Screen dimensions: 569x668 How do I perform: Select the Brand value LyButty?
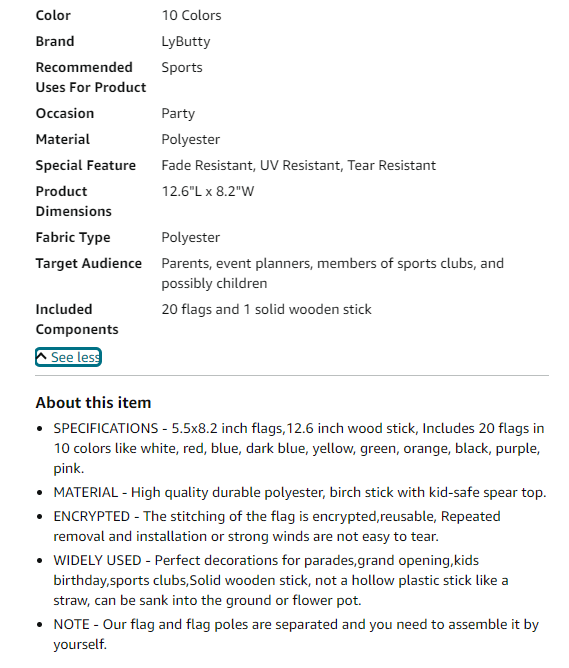[186, 42]
